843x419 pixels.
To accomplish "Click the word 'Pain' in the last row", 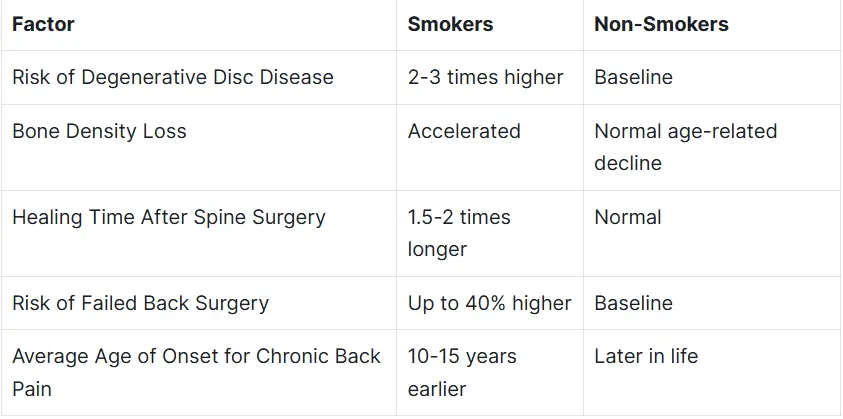I will 33,388.
